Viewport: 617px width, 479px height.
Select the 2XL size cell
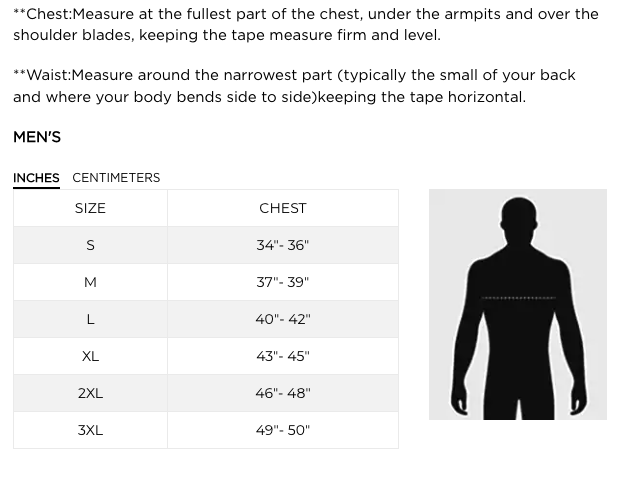(x=90, y=393)
